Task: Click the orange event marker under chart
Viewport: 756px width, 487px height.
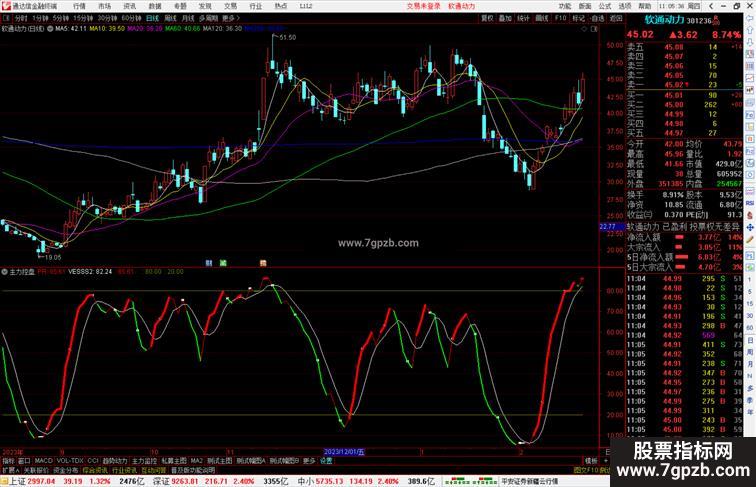Action: pyautogui.click(x=263, y=263)
